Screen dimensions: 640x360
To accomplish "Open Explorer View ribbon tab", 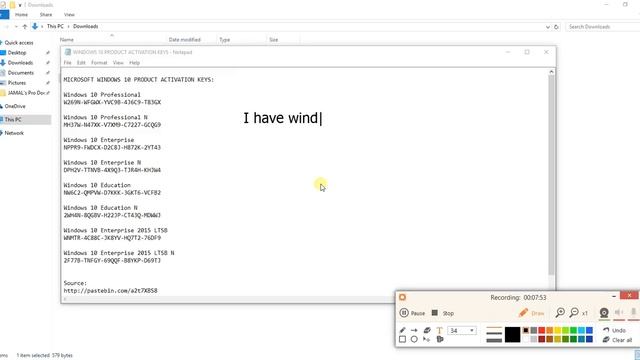I will click(69, 15).
